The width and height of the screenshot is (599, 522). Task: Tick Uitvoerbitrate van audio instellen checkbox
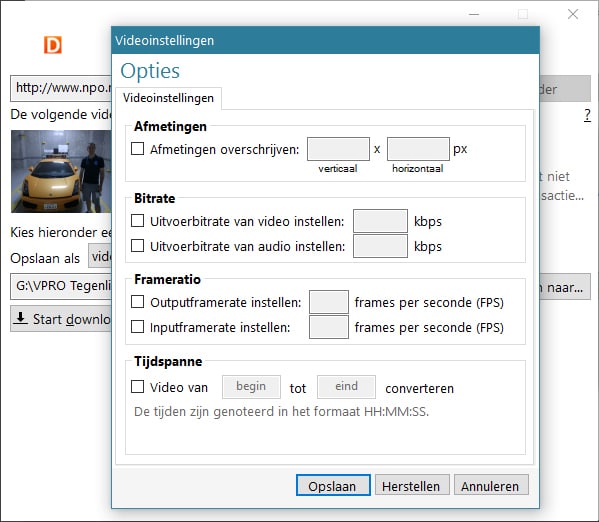click(138, 246)
